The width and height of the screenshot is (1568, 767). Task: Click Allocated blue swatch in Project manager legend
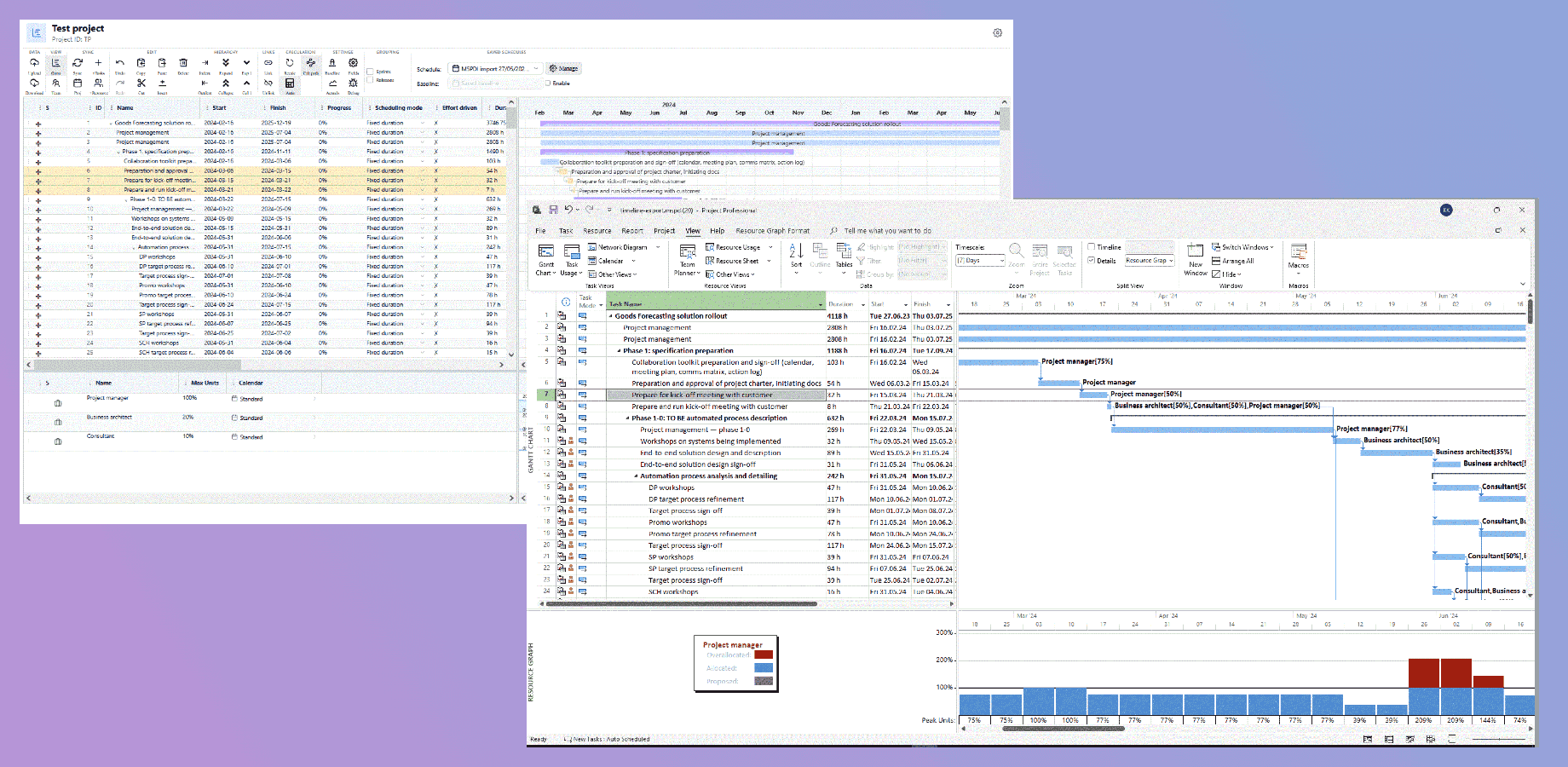pyautogui.click(x=764, y=668)
